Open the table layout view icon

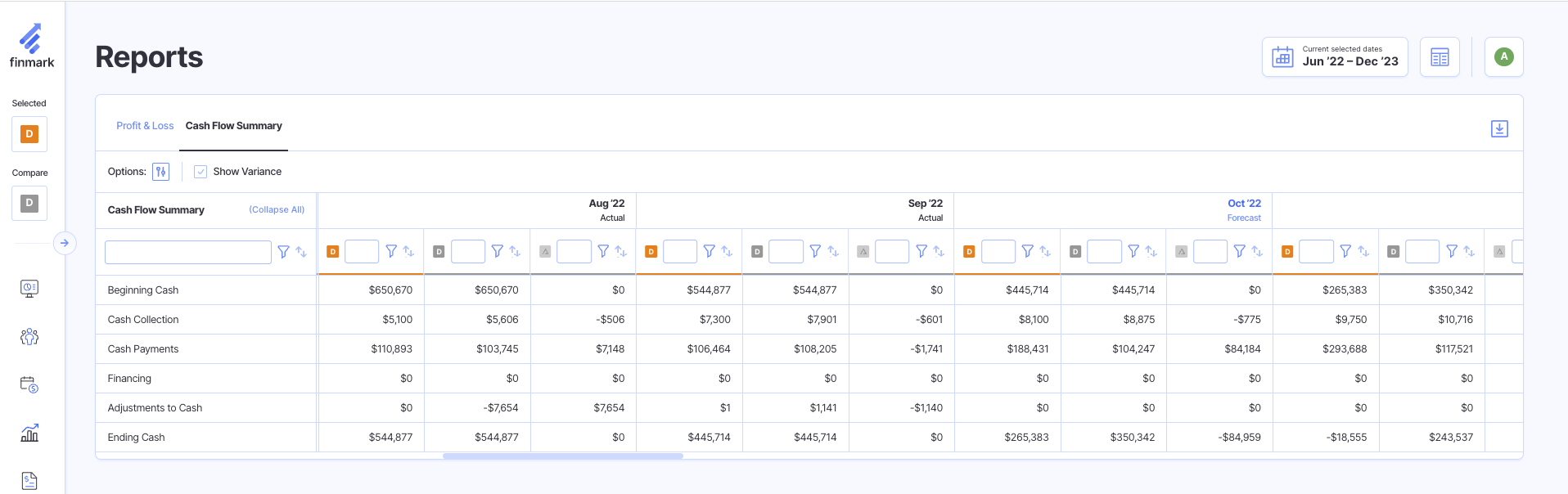point(1440,57)
